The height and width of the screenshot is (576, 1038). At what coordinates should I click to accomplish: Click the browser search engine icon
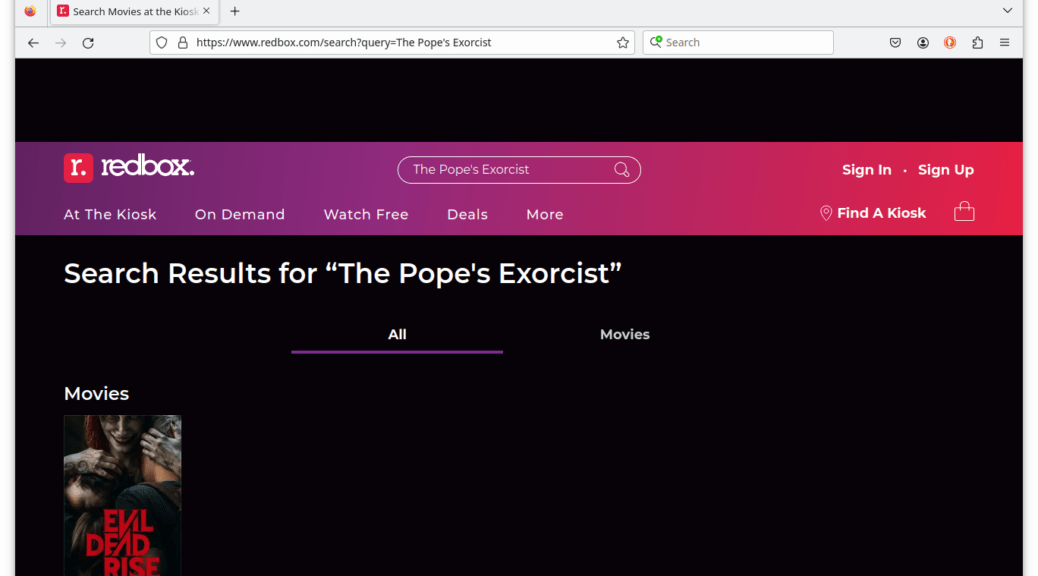(655, 42)
